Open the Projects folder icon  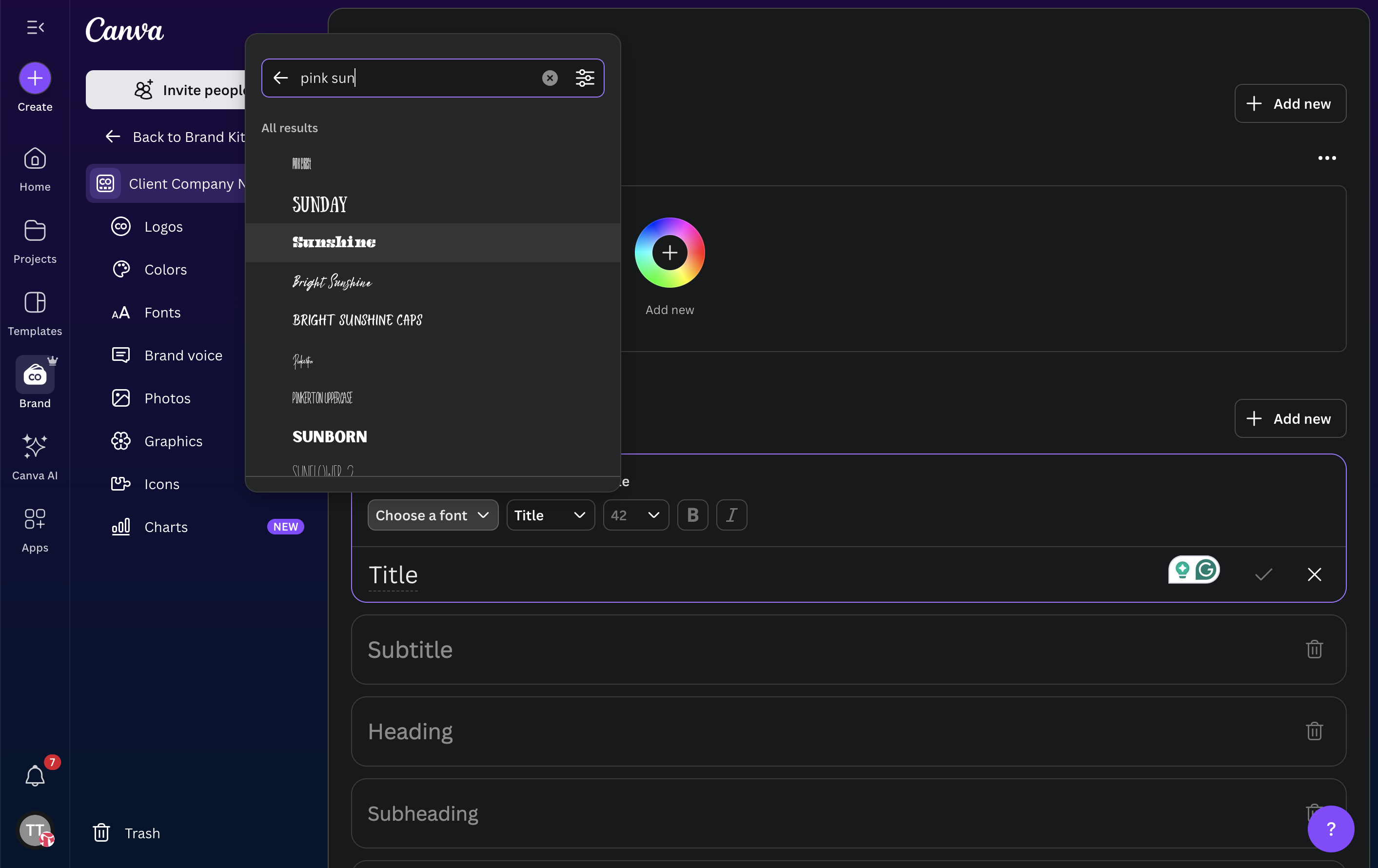pos(35,231)
